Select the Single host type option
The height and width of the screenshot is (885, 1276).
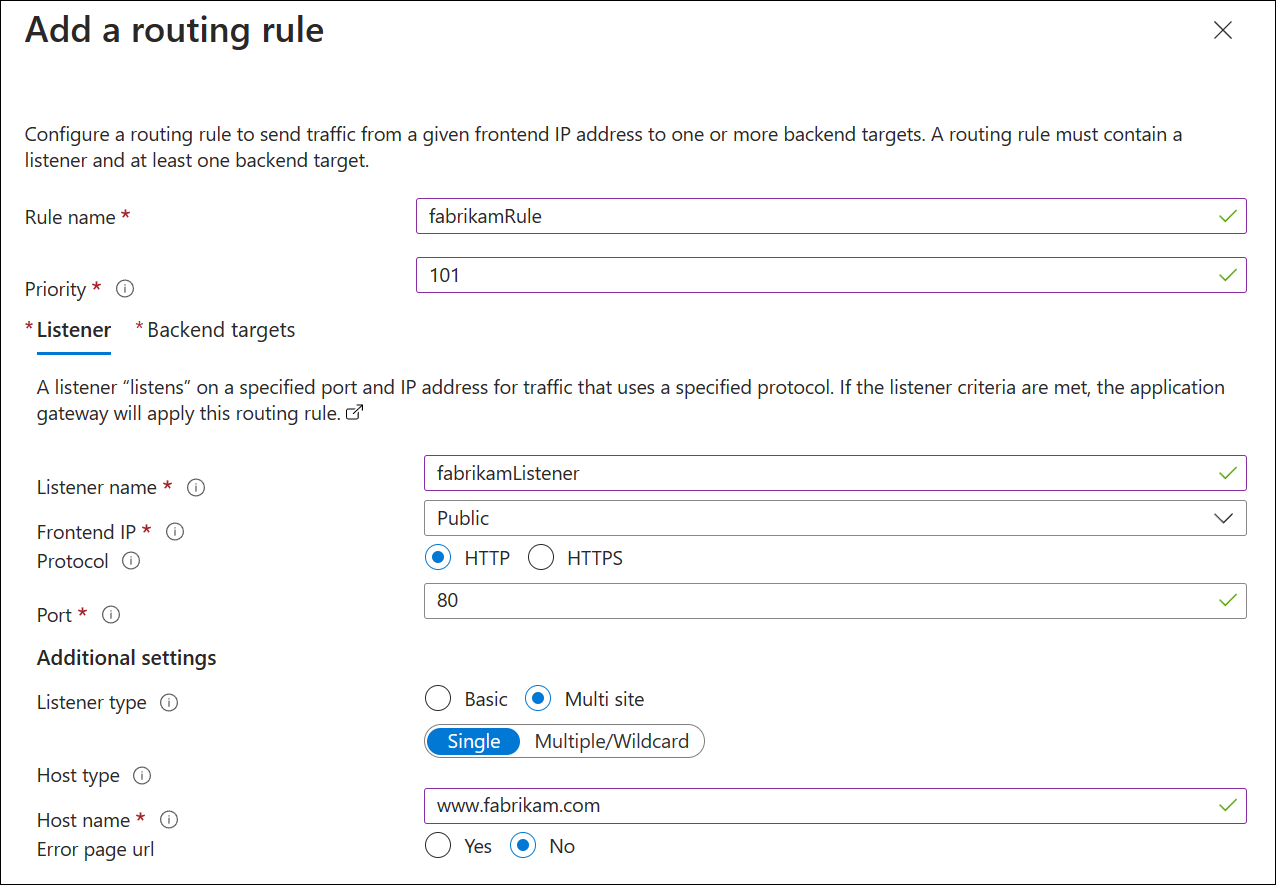(474, 742)
